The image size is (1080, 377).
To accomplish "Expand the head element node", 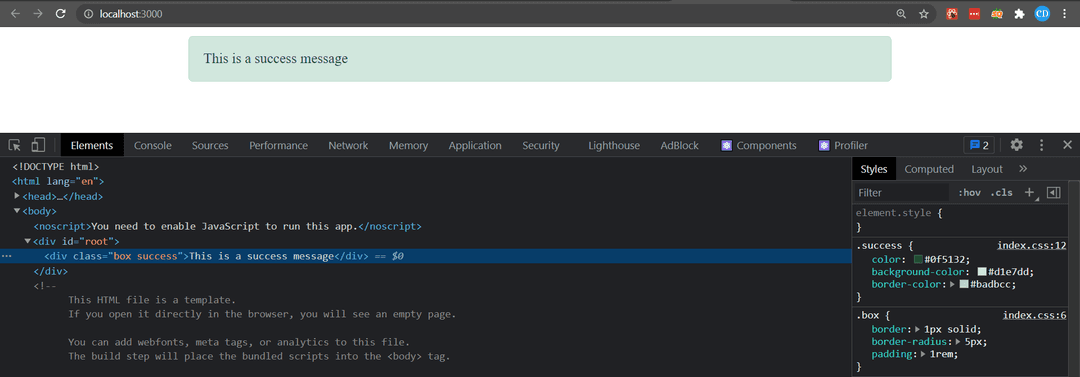I will [x=17, y=196].
